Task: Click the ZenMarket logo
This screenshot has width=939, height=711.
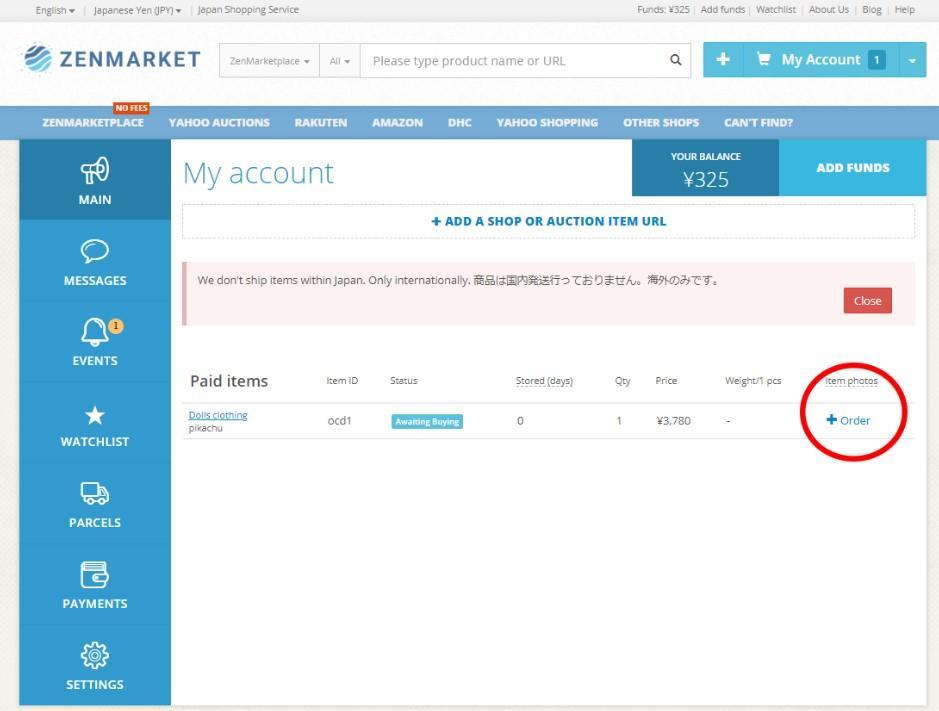Action: [111, 59]
